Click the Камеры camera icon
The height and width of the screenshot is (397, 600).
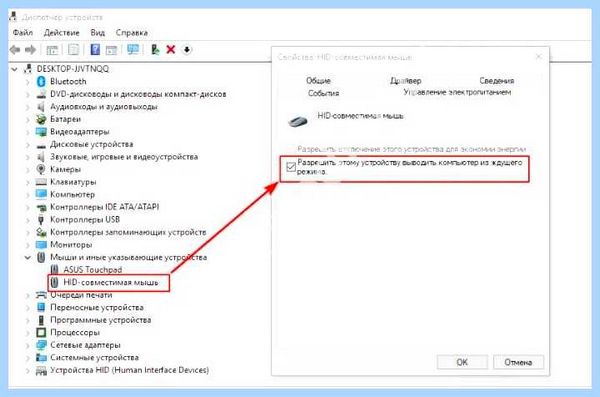point(41,169)
